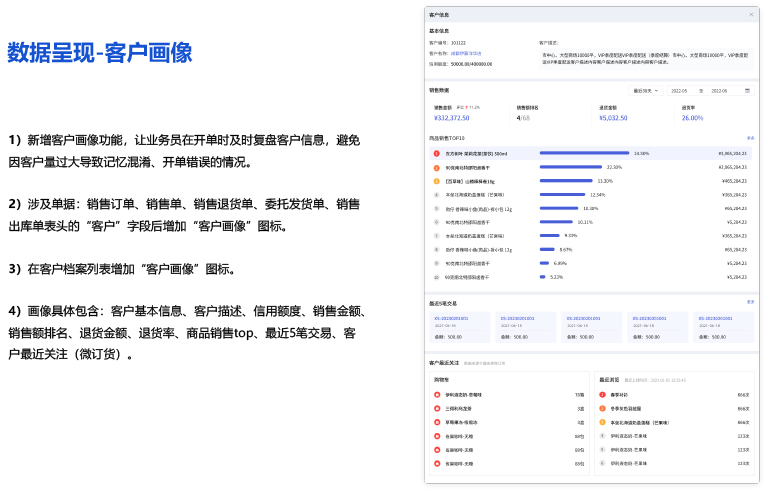This screenshot has height=494, width=776.
Task: Click red icon of first 购物车 item
Action: [x=437, y=395]
